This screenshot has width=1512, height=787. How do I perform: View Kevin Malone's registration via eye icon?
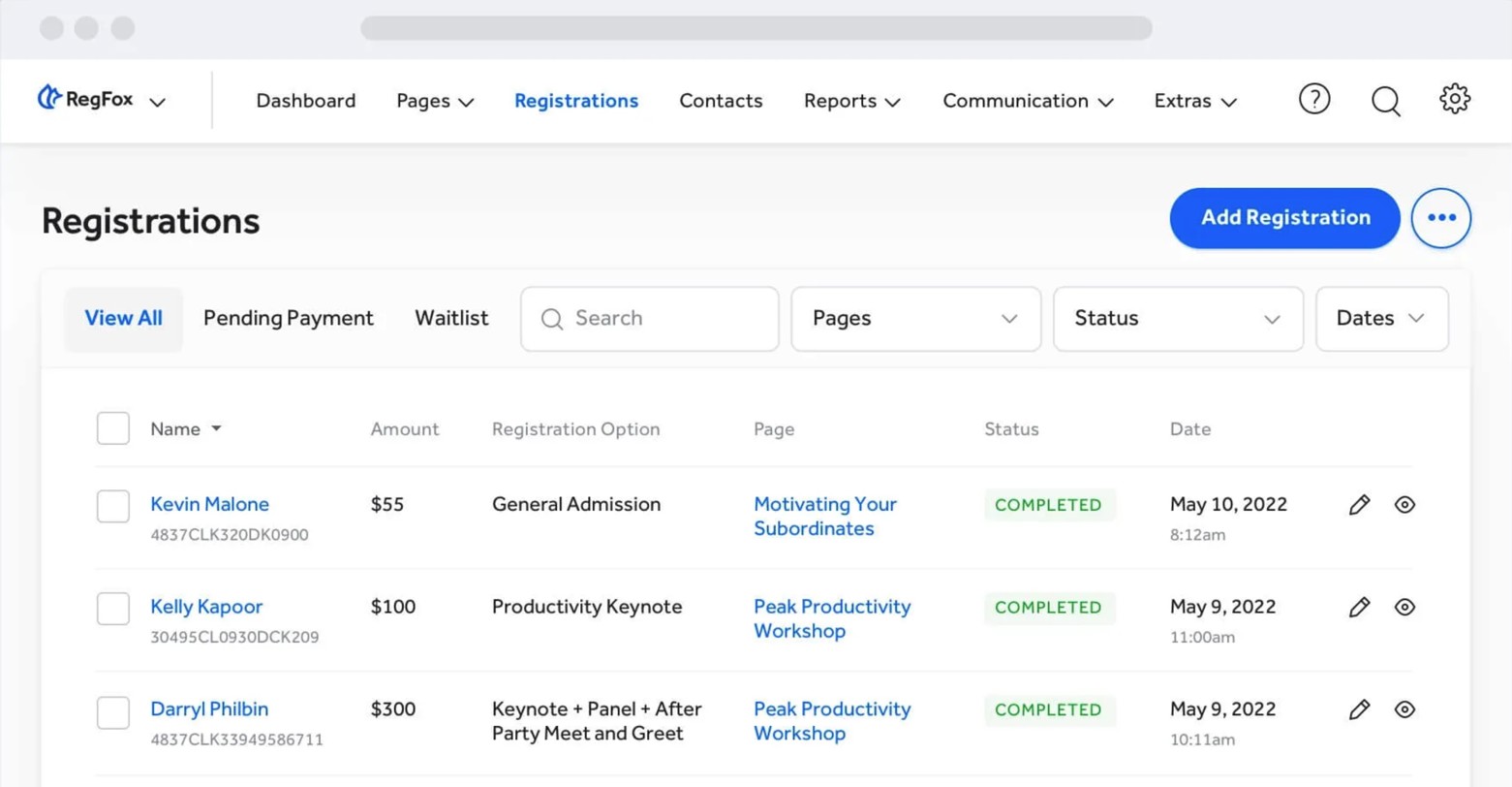pos(1404,505)
